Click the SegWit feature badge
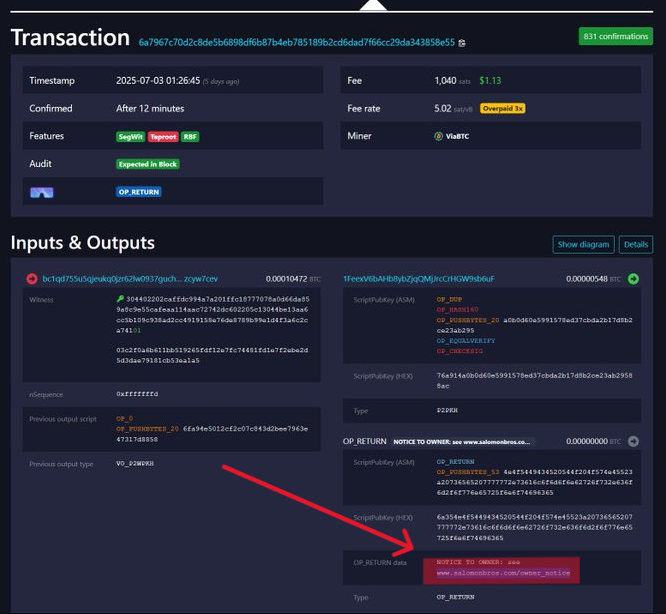The width and height of the screenshot is (666, 614). click(x=131, y=136)
